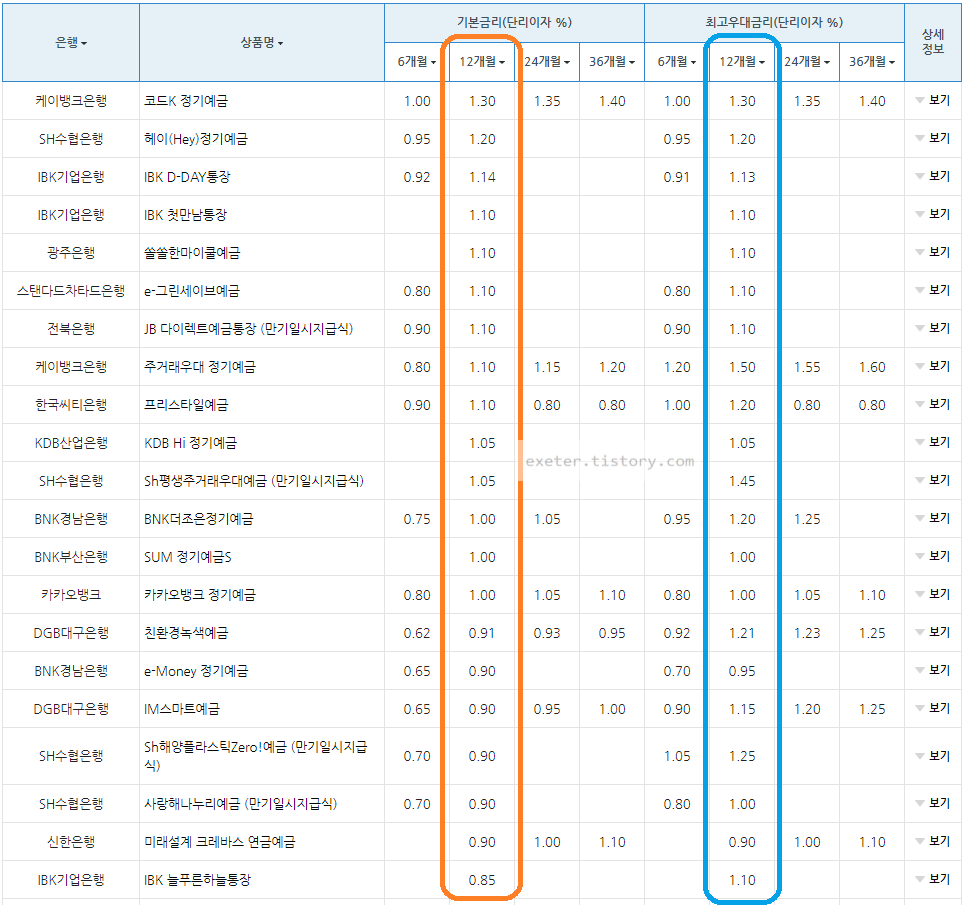The image size is (967, 905).
Task: Click product name IBK 첫만남통장
Action: point(185,215)
